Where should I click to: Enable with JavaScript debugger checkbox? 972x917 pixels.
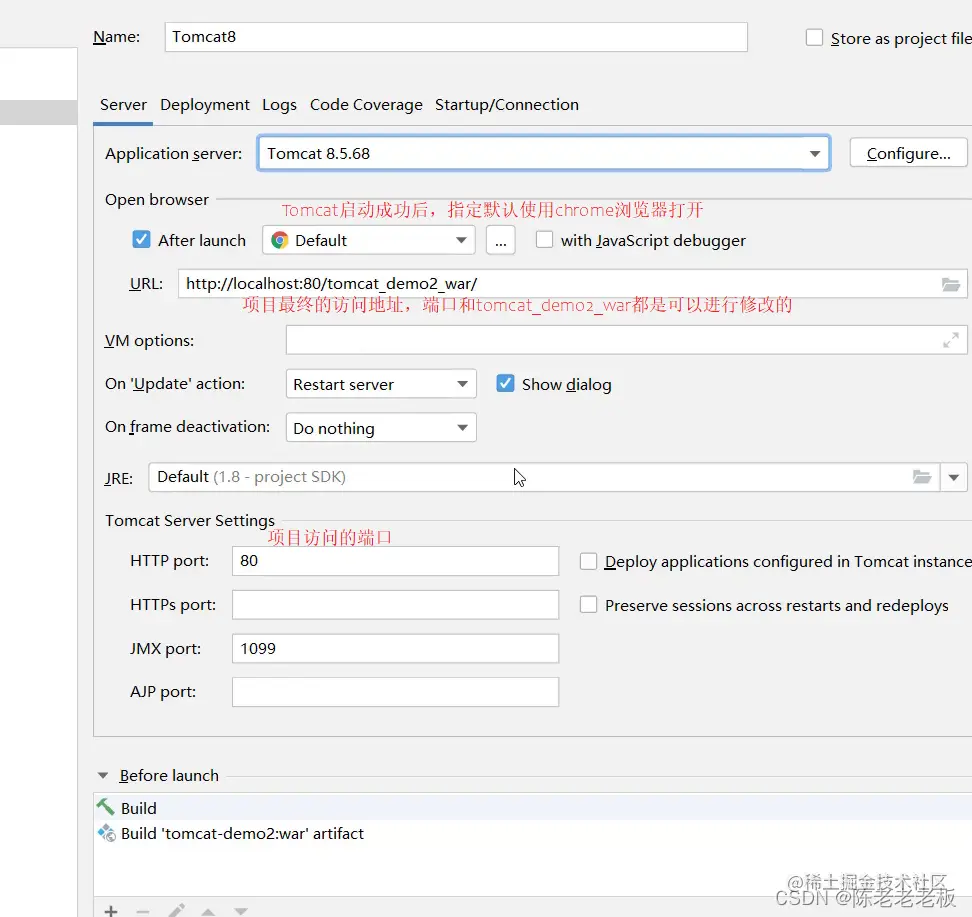pyautogui.click(x=544, y=239)
